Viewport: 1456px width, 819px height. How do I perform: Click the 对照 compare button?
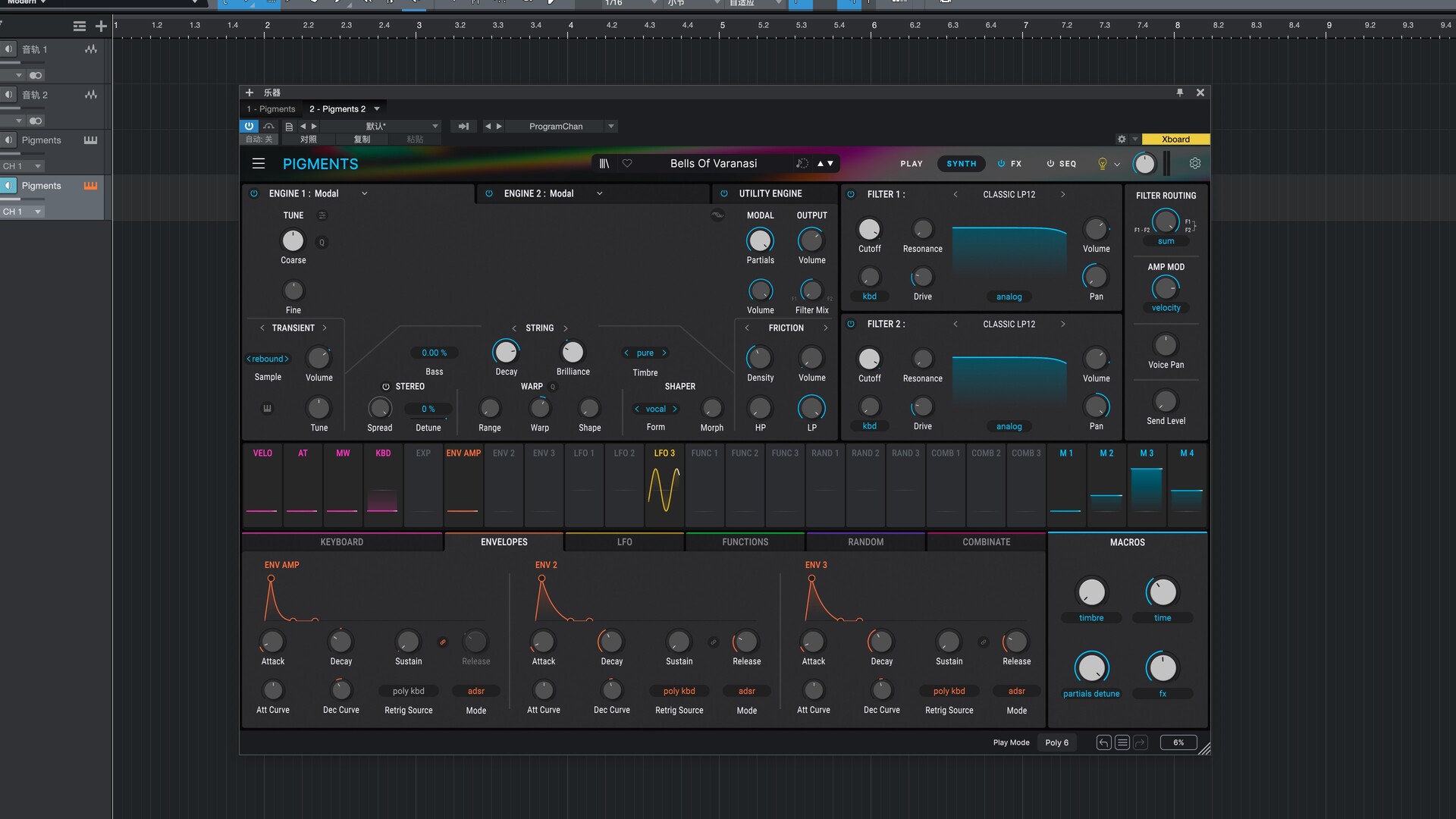point(309,140)
